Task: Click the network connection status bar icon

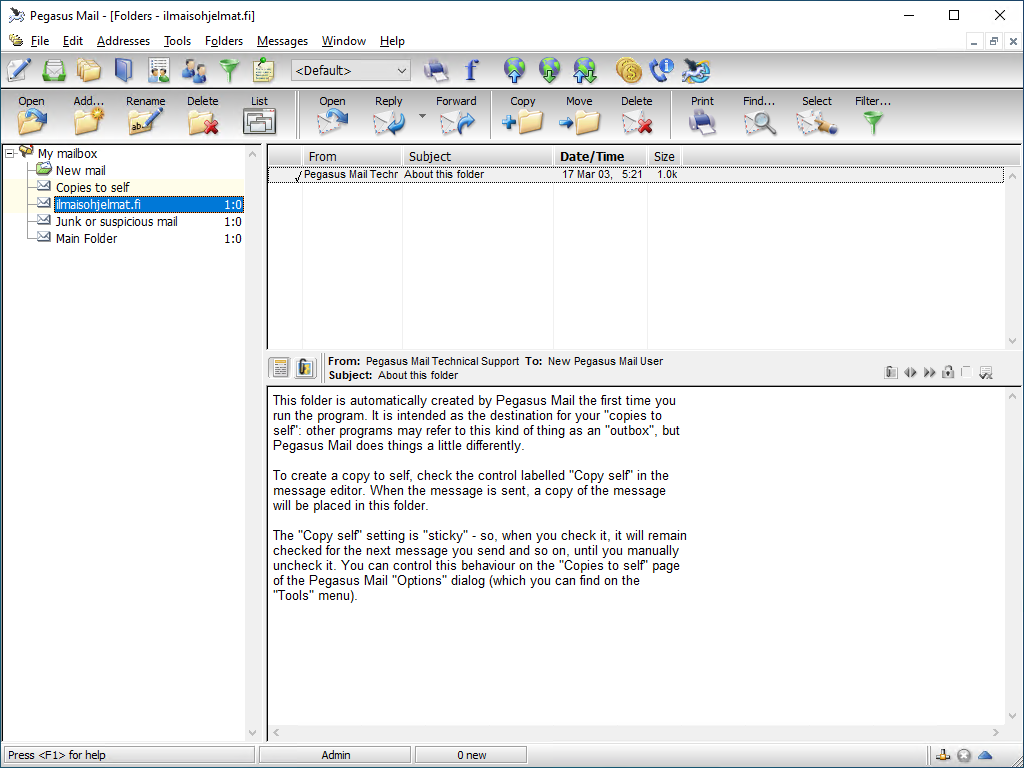Action: (x=943, y=756)
